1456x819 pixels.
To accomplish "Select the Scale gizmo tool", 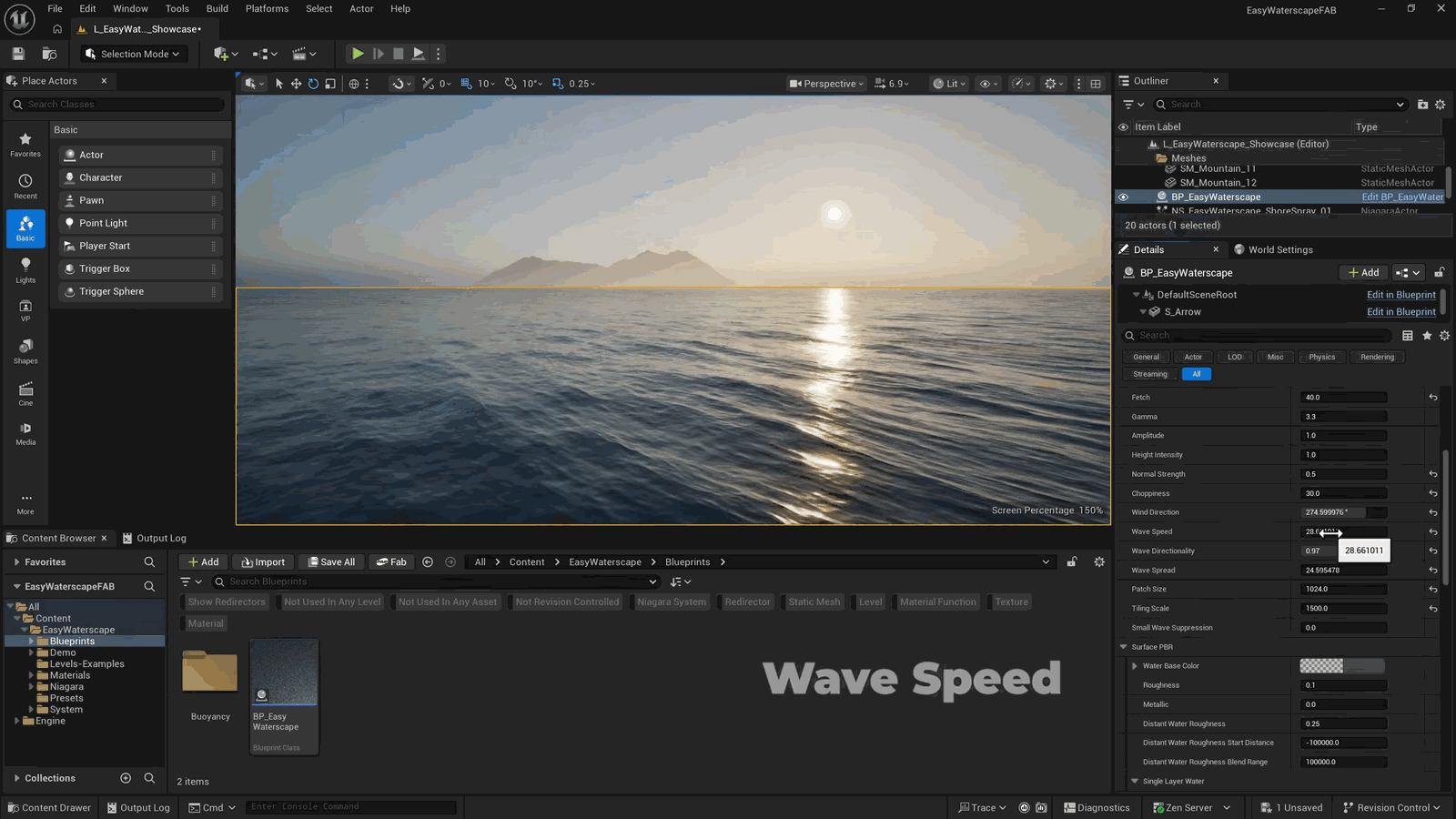I will point(330,84).
